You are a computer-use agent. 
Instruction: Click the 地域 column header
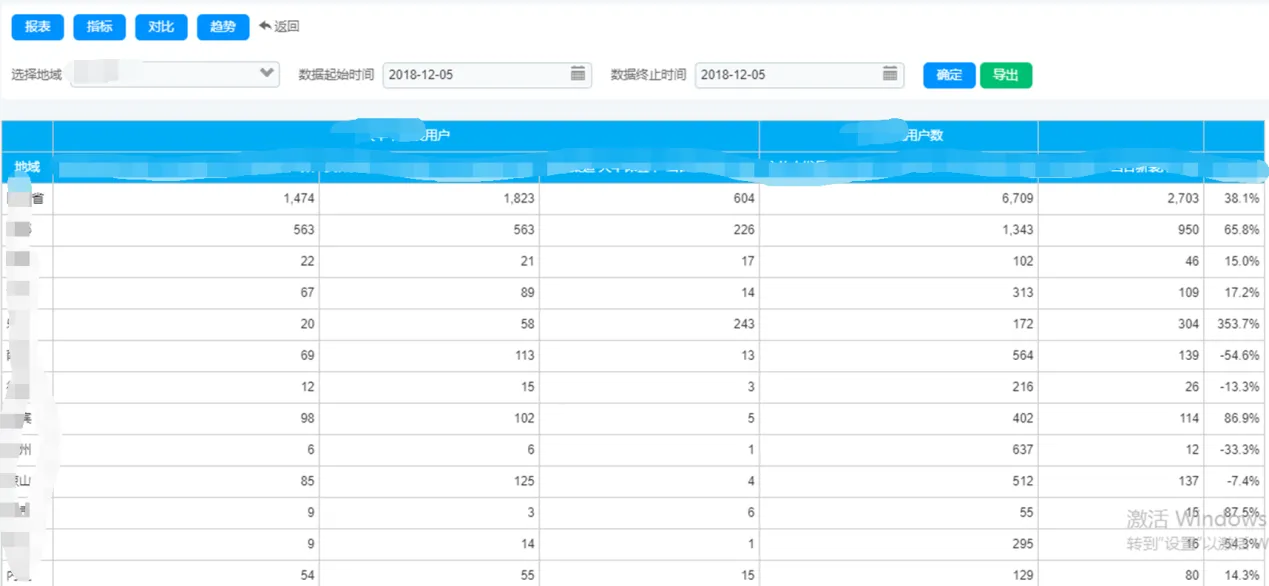point(27,167)
